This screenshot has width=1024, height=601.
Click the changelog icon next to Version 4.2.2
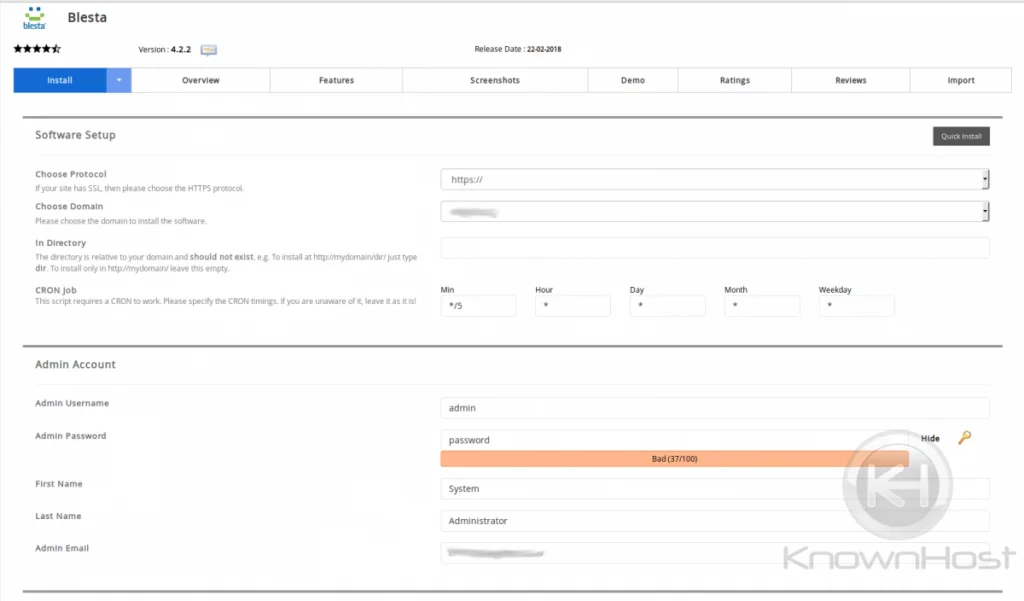point(208,50)
